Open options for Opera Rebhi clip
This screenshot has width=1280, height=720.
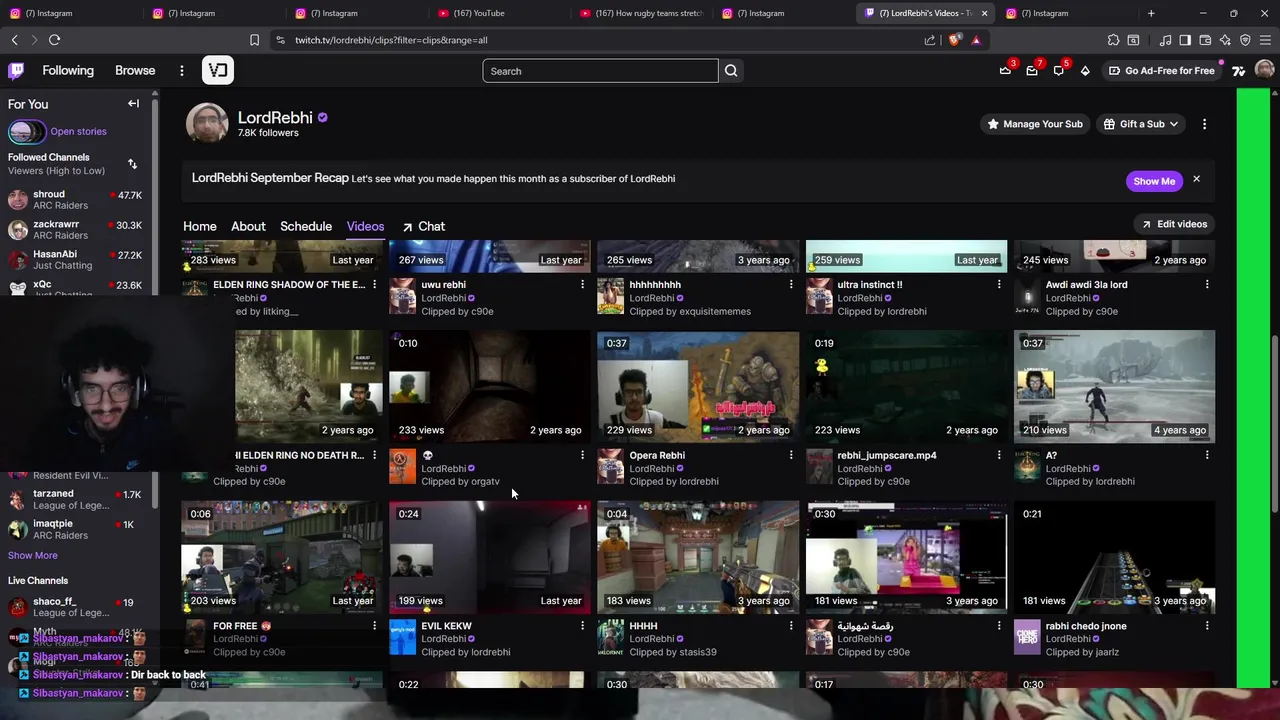(790, 455)
